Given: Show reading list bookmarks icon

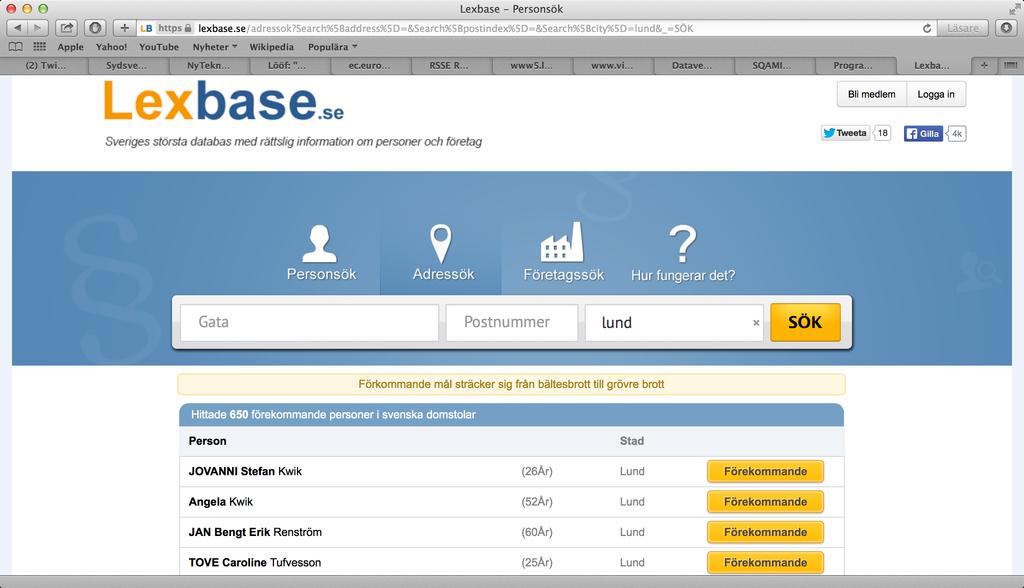Looking at the screenshot, I should 16,47.
